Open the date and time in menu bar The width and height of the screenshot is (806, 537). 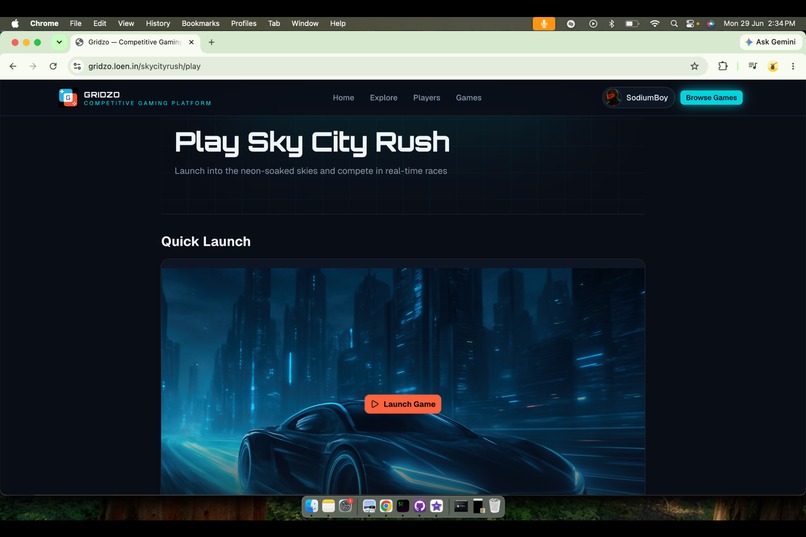point(759,24)
